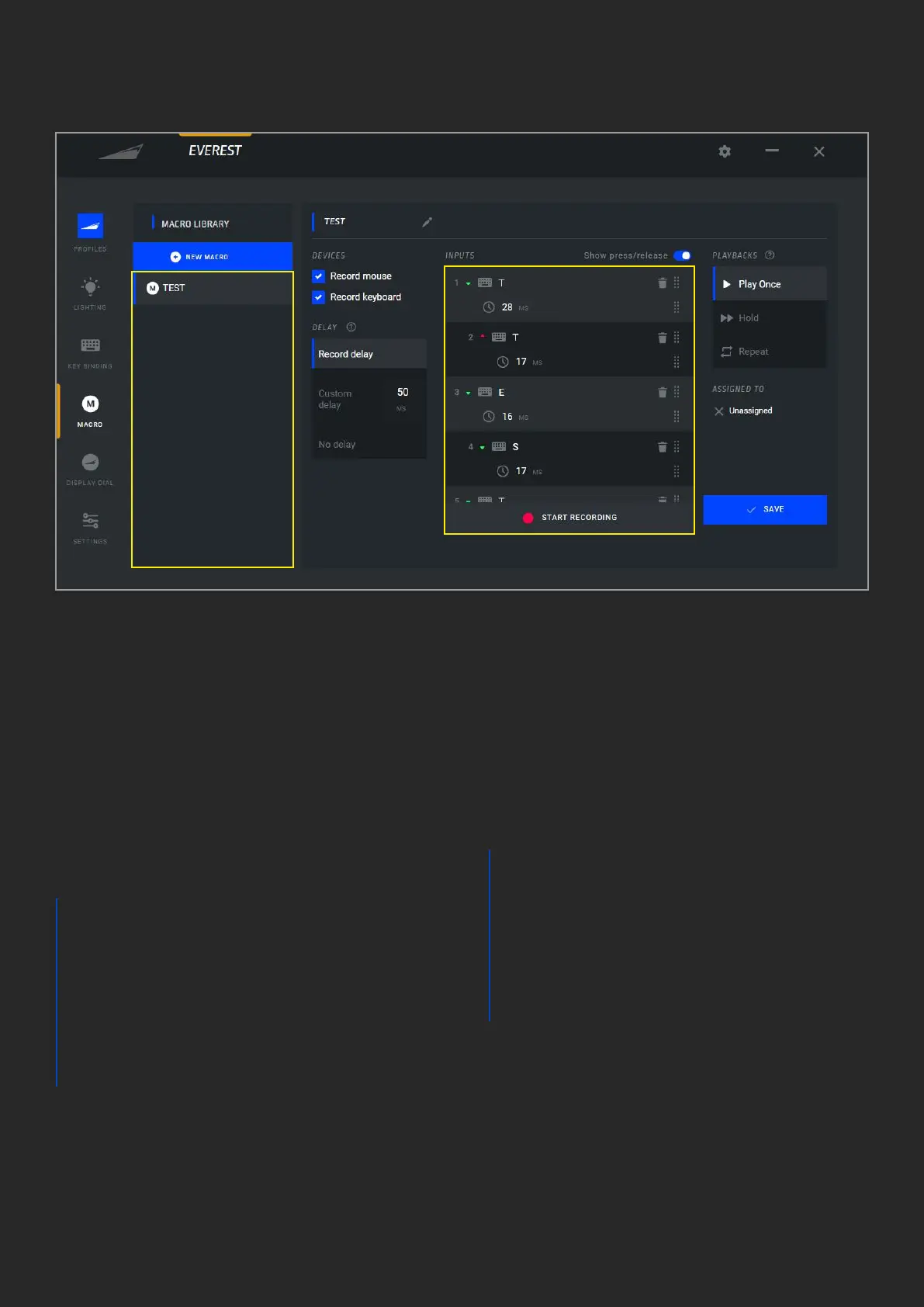Open the Profiles section in sidebar
This screenshot has height=1307, width=924.
point(90,232)
